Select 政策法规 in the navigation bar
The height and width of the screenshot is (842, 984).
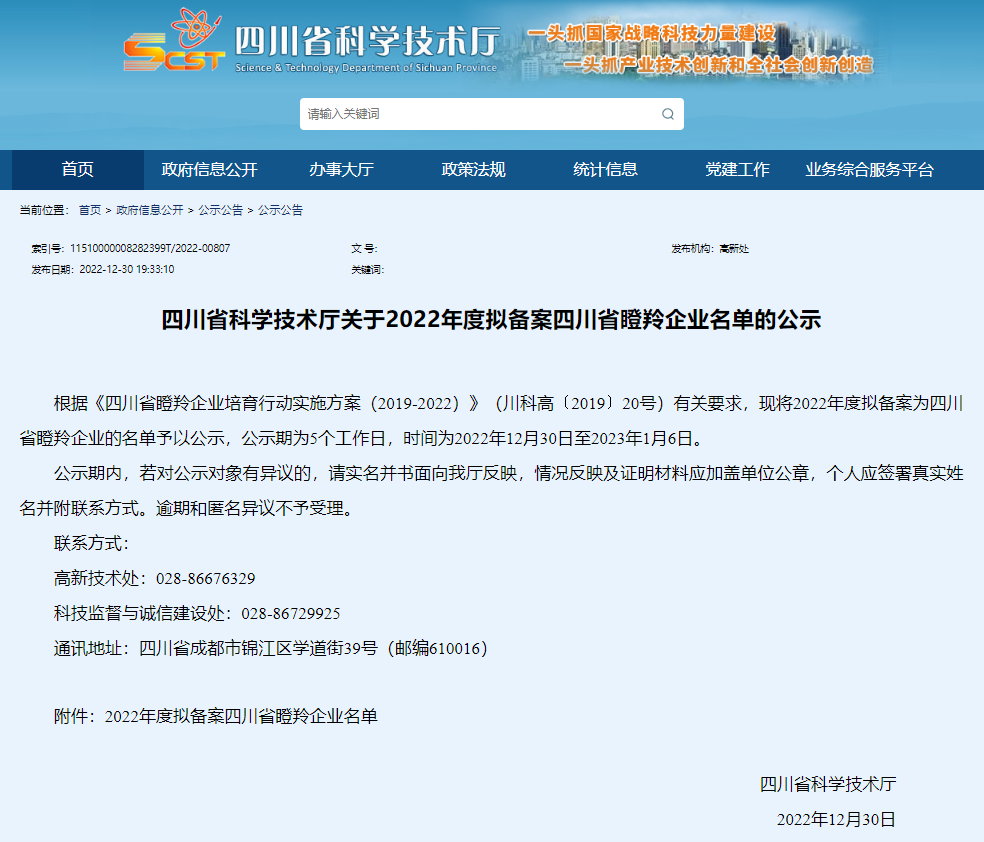click(473, 170)
